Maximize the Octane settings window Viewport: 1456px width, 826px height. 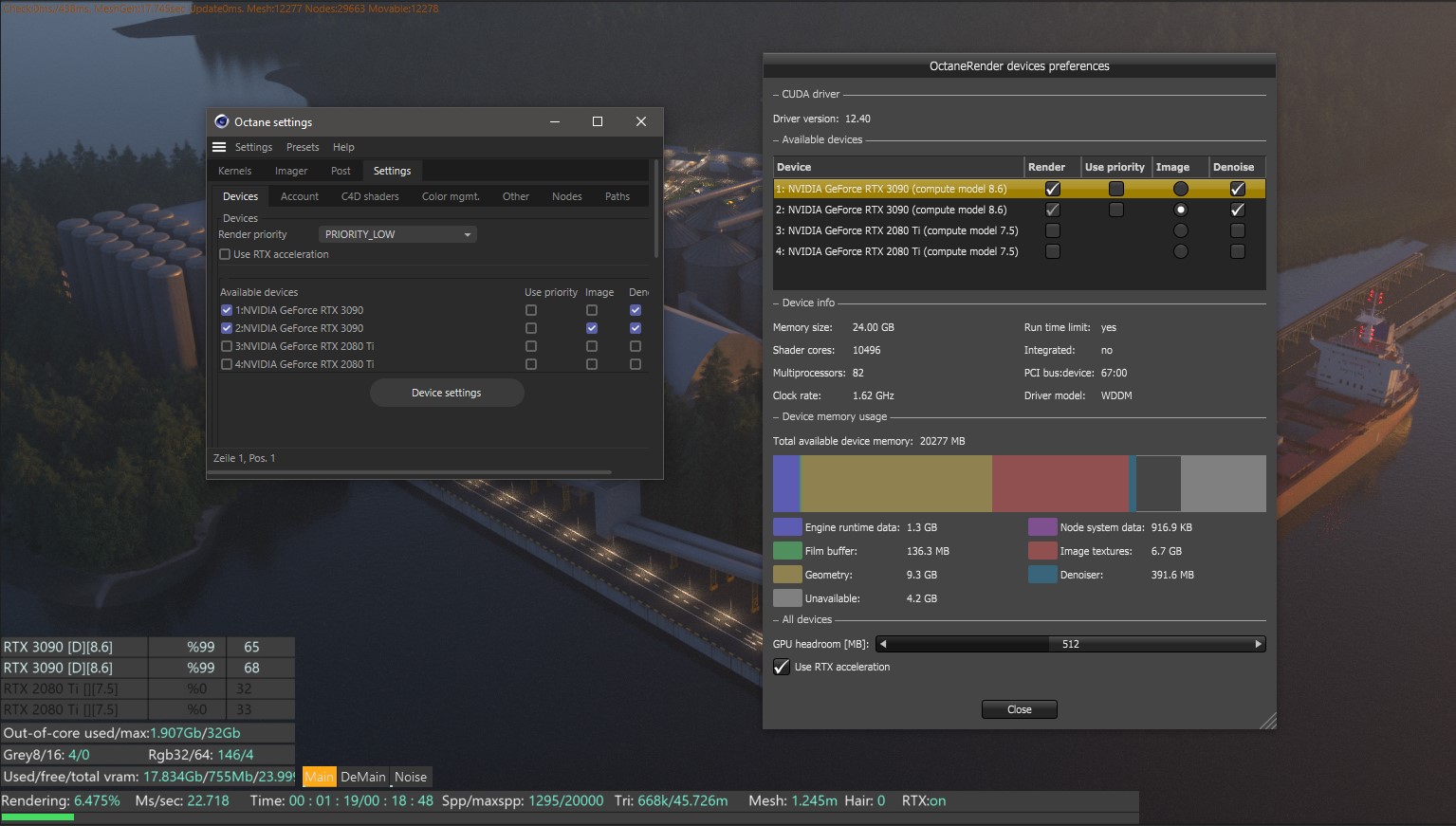598,121
